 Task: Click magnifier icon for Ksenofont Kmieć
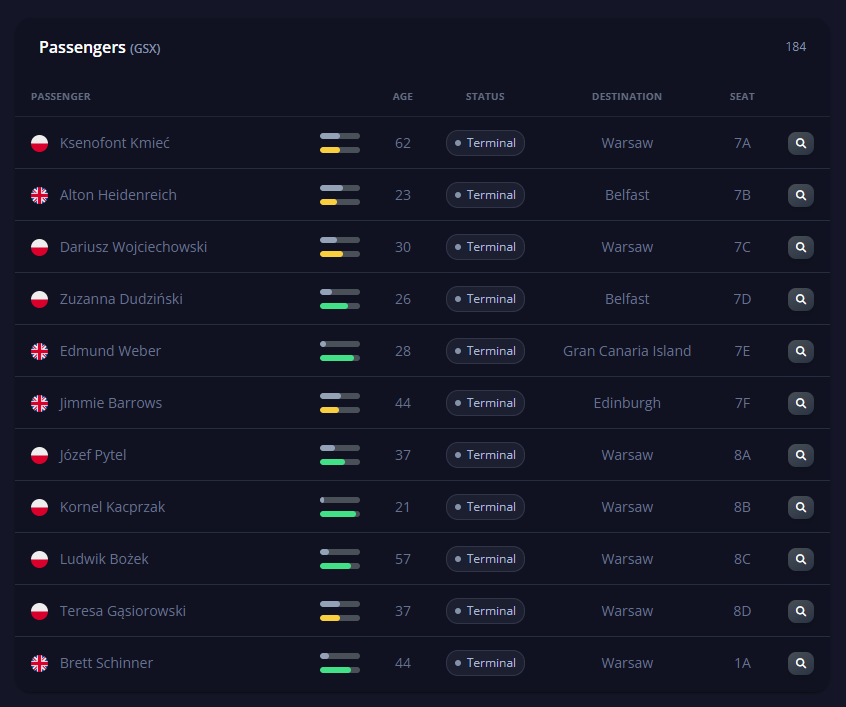click(800, 143)
